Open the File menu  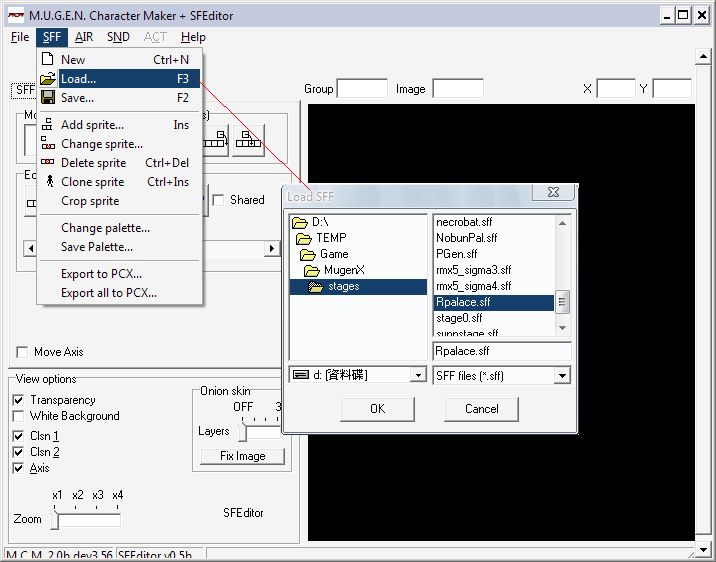[20, 37]
